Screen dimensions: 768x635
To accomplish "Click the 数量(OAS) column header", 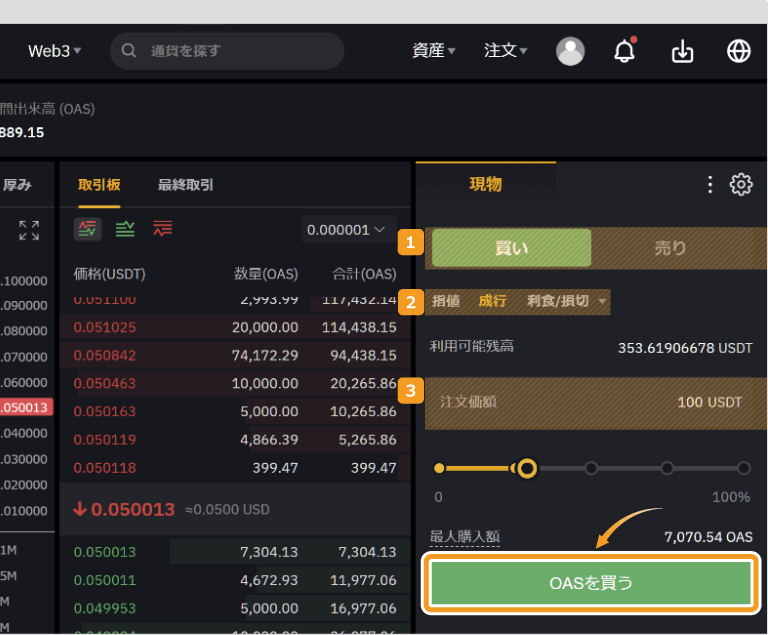I will coord(266,274).
